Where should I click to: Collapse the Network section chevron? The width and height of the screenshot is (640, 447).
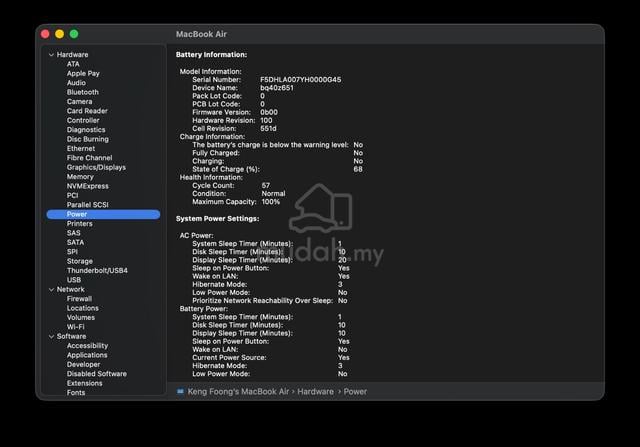tap(51, 289)
